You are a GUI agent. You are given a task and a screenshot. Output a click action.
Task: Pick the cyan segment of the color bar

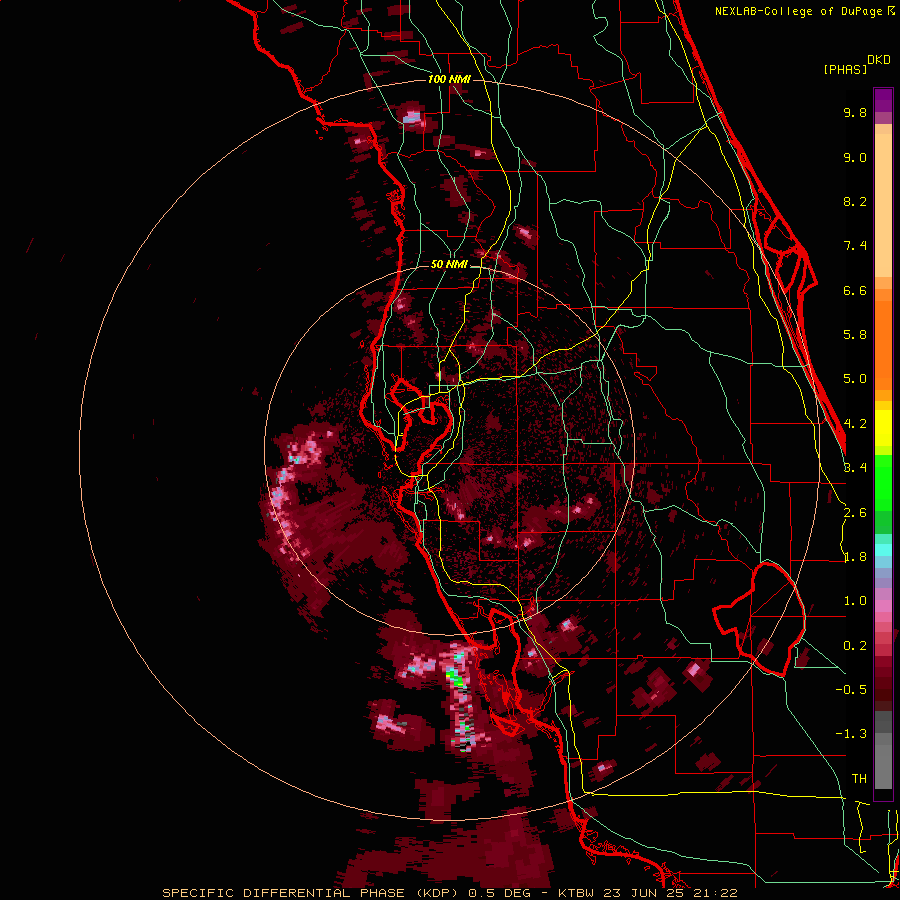tap(883, 550)
